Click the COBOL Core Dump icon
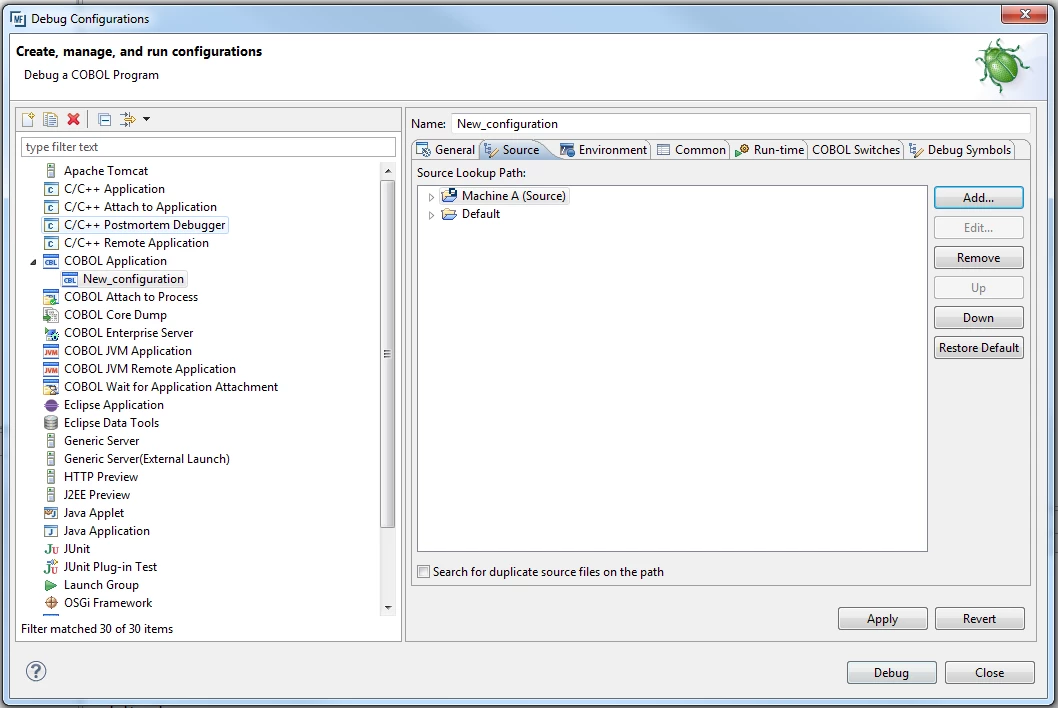 point(51,315)
